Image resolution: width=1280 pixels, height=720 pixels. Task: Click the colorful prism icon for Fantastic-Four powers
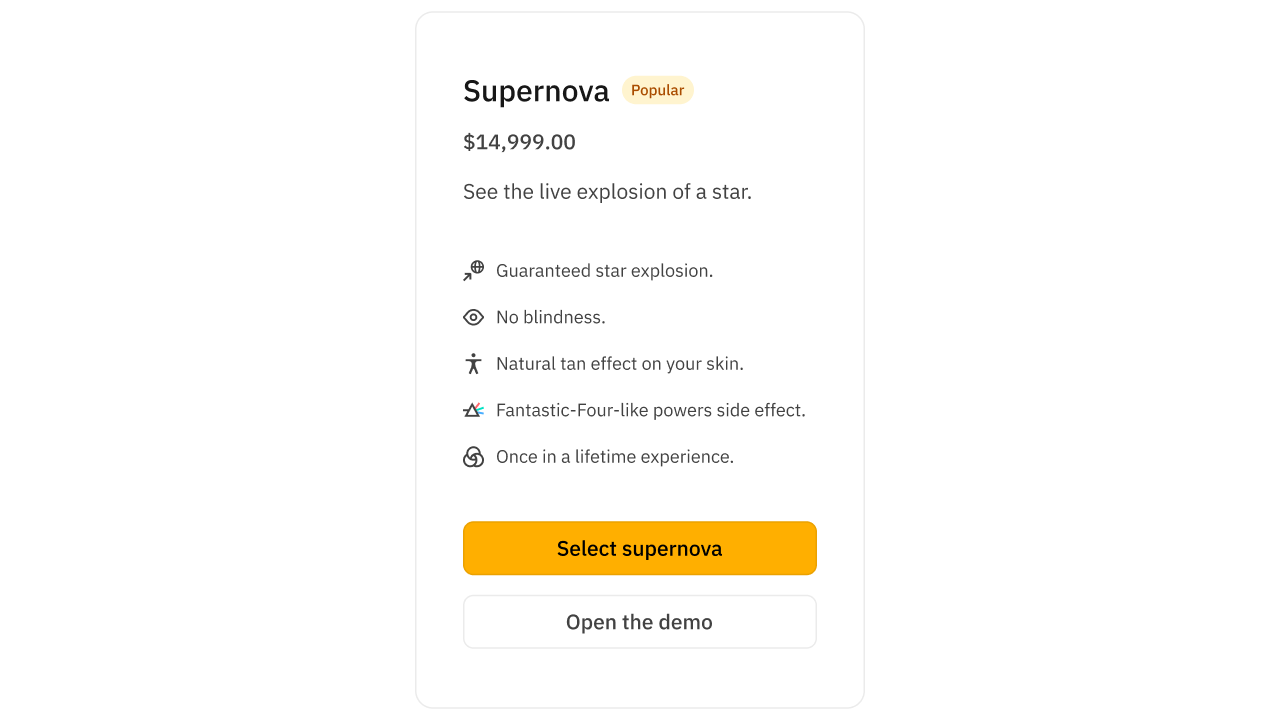473,409
